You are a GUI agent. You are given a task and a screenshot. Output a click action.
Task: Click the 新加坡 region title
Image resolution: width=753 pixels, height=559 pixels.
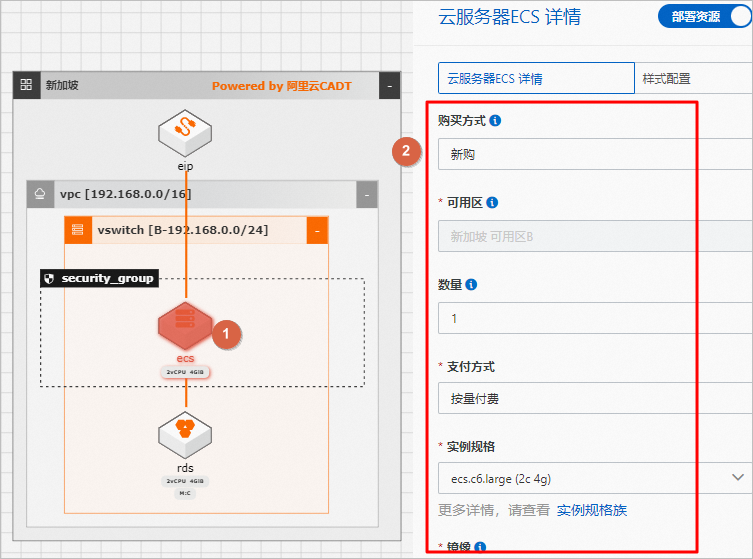click(62, 85)
